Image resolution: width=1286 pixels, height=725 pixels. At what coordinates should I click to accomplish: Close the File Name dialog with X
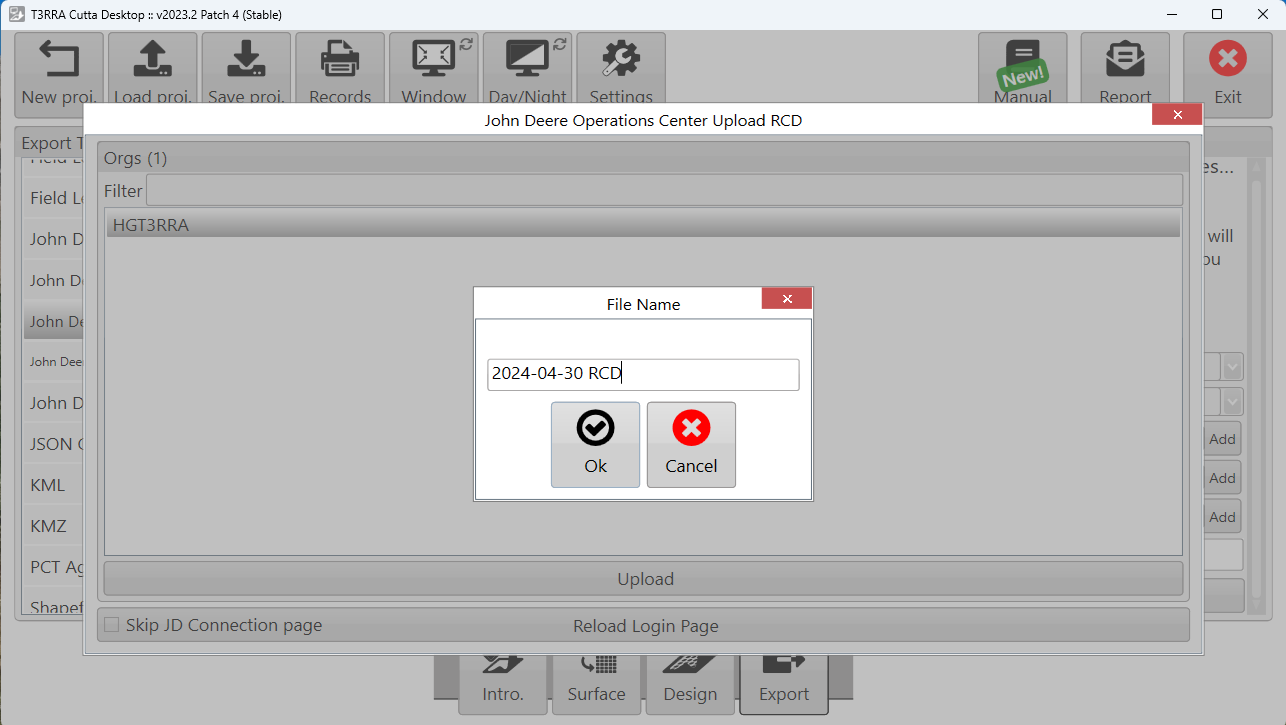(787, 299)
